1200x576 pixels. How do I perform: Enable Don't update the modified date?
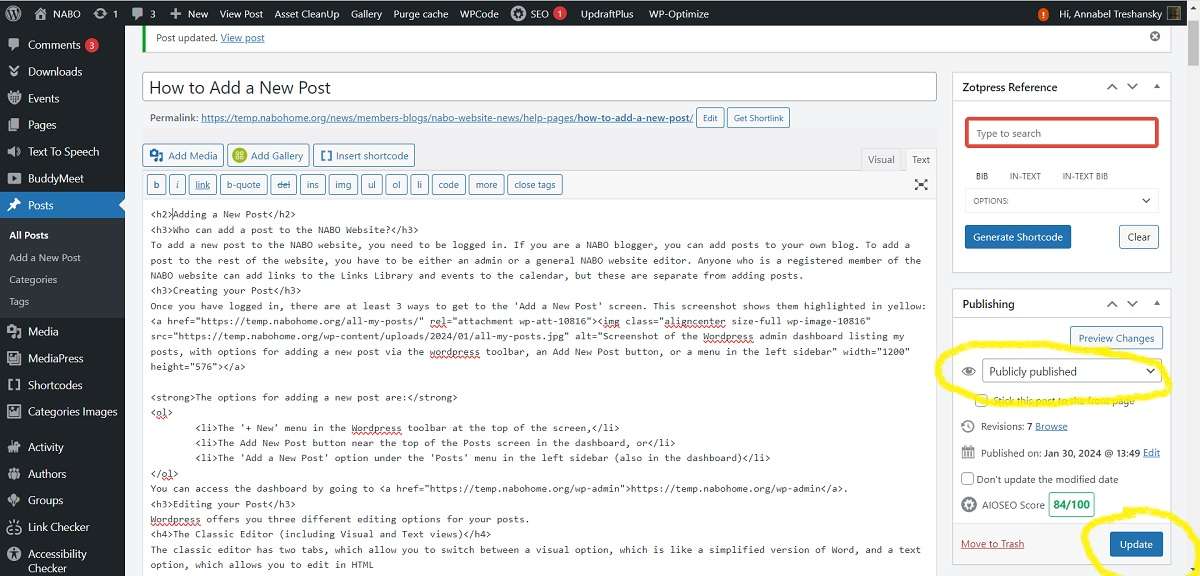point(967,479)
